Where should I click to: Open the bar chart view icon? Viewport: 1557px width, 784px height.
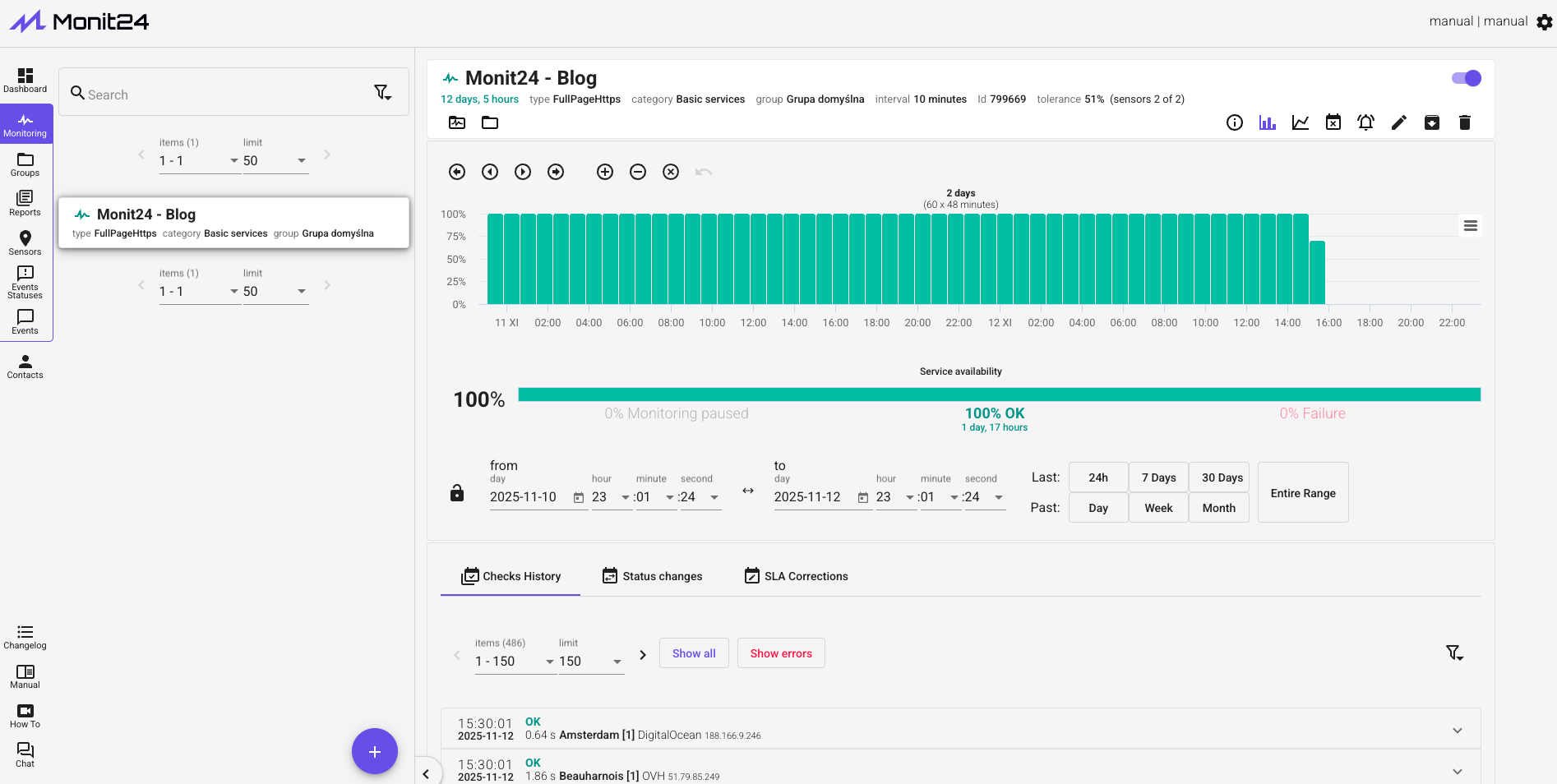click(x=1267, y=122)
